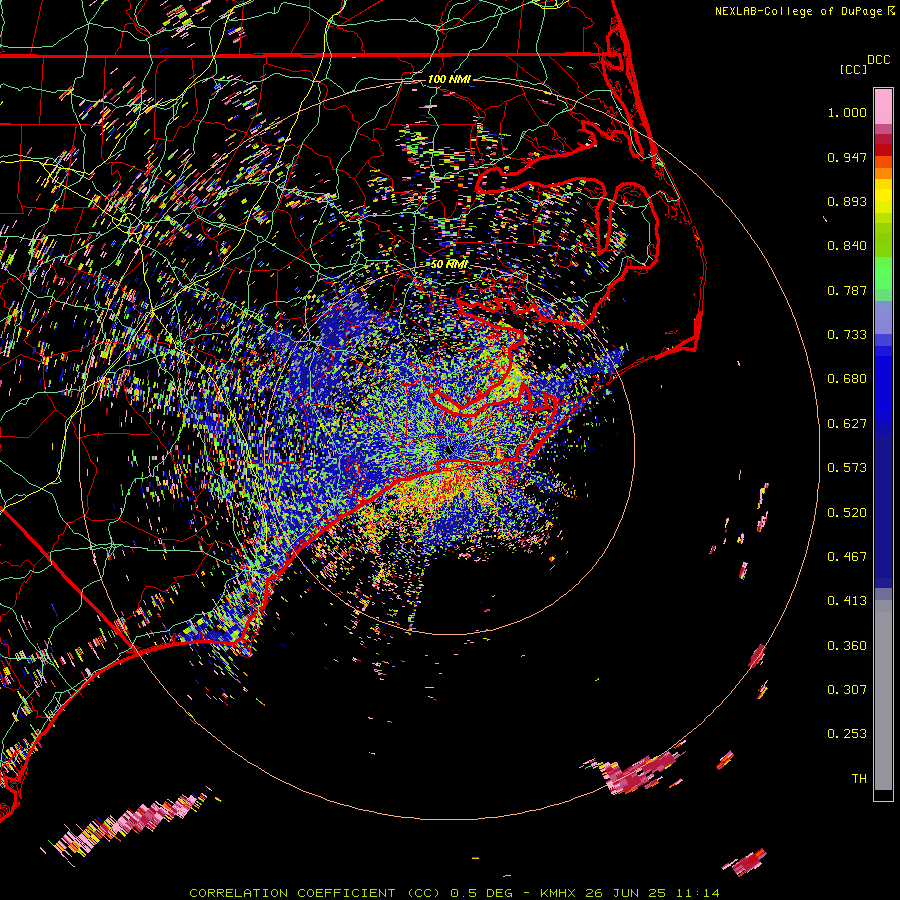Viewport: 900px width, 900px height.
Task: Click the CORRELATION COEFFICIENT (CC) caption text
Action: point(315,893)
